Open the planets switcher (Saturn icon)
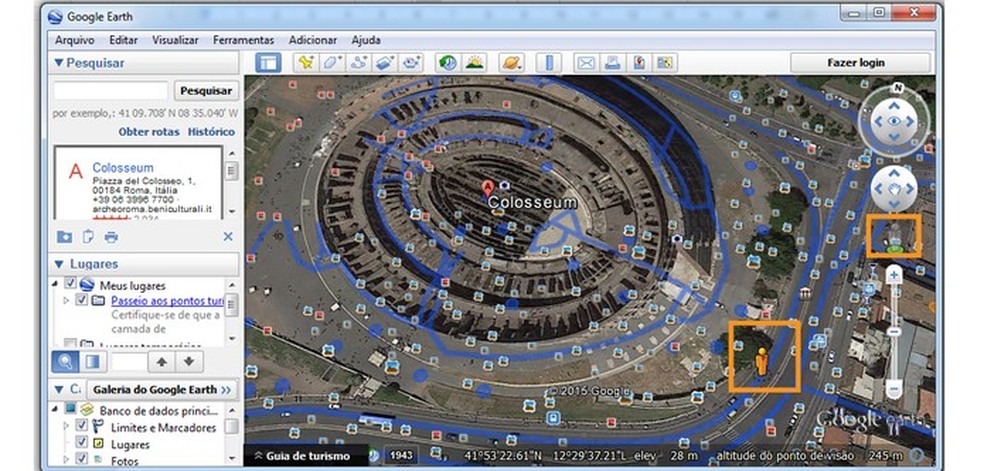This screenshot has width=984, height=471. [511, 63]
